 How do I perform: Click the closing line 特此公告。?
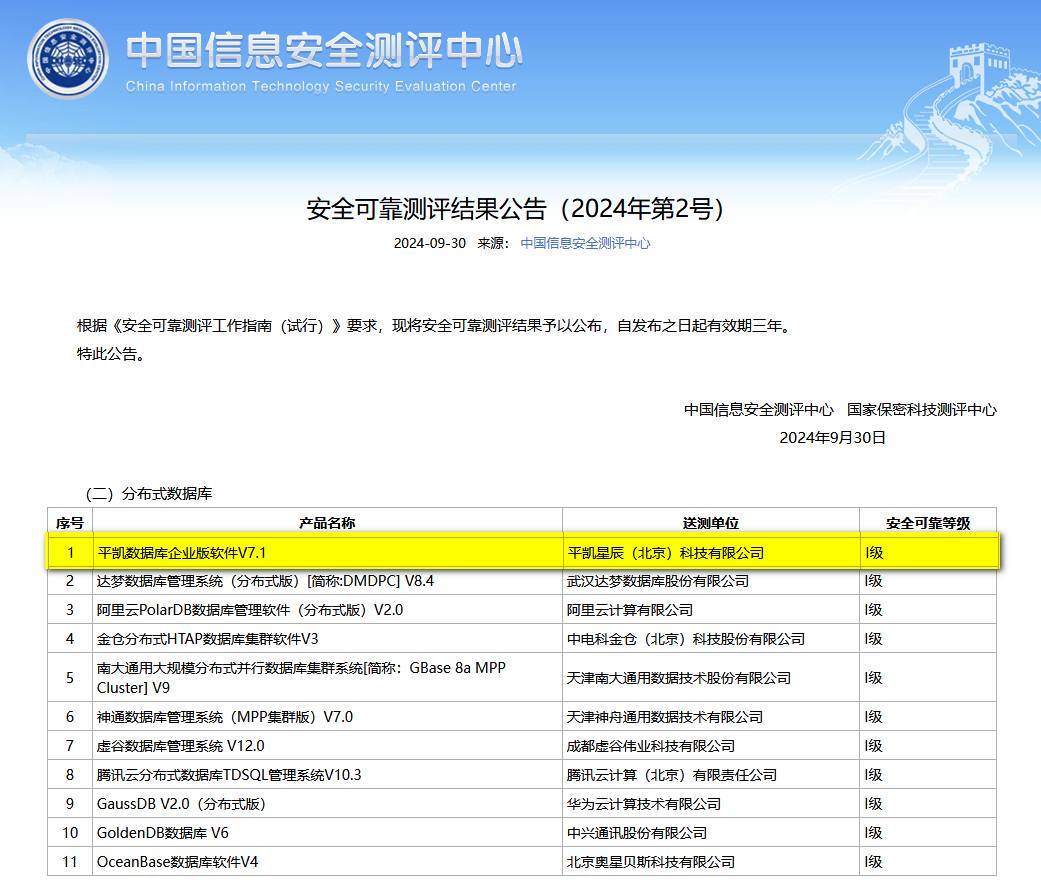[x=111, y=354]
